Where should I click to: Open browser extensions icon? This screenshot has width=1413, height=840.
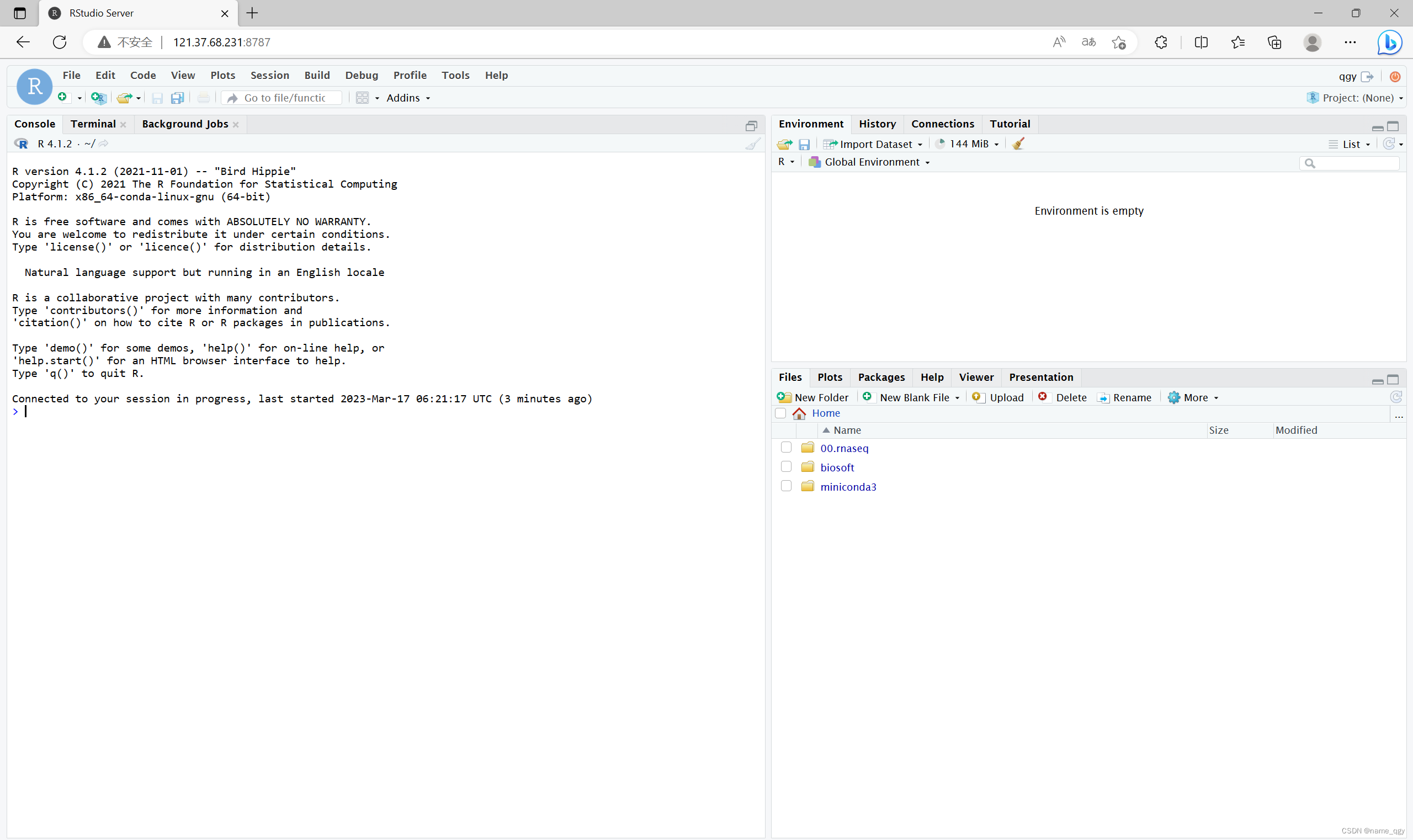pyautogui.click(x=1161, y=42)
